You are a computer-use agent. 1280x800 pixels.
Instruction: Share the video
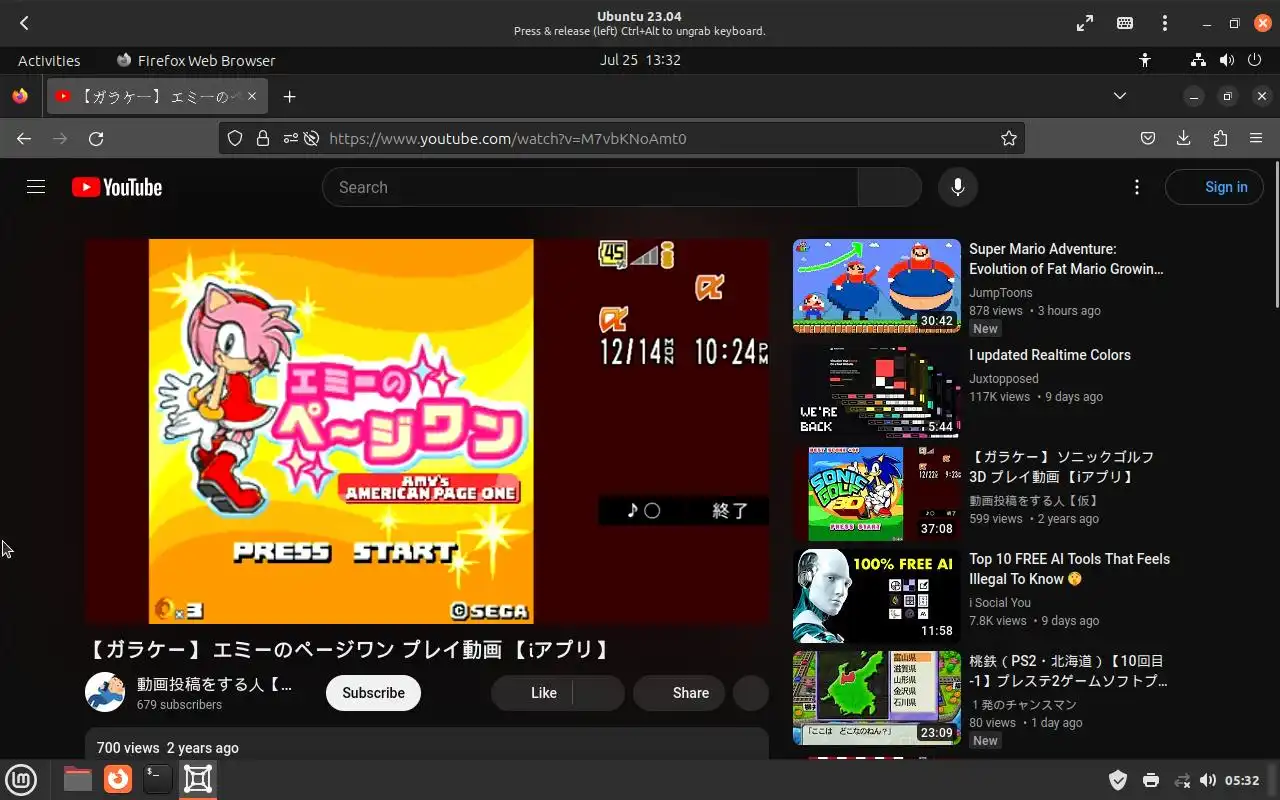[679, 693]
